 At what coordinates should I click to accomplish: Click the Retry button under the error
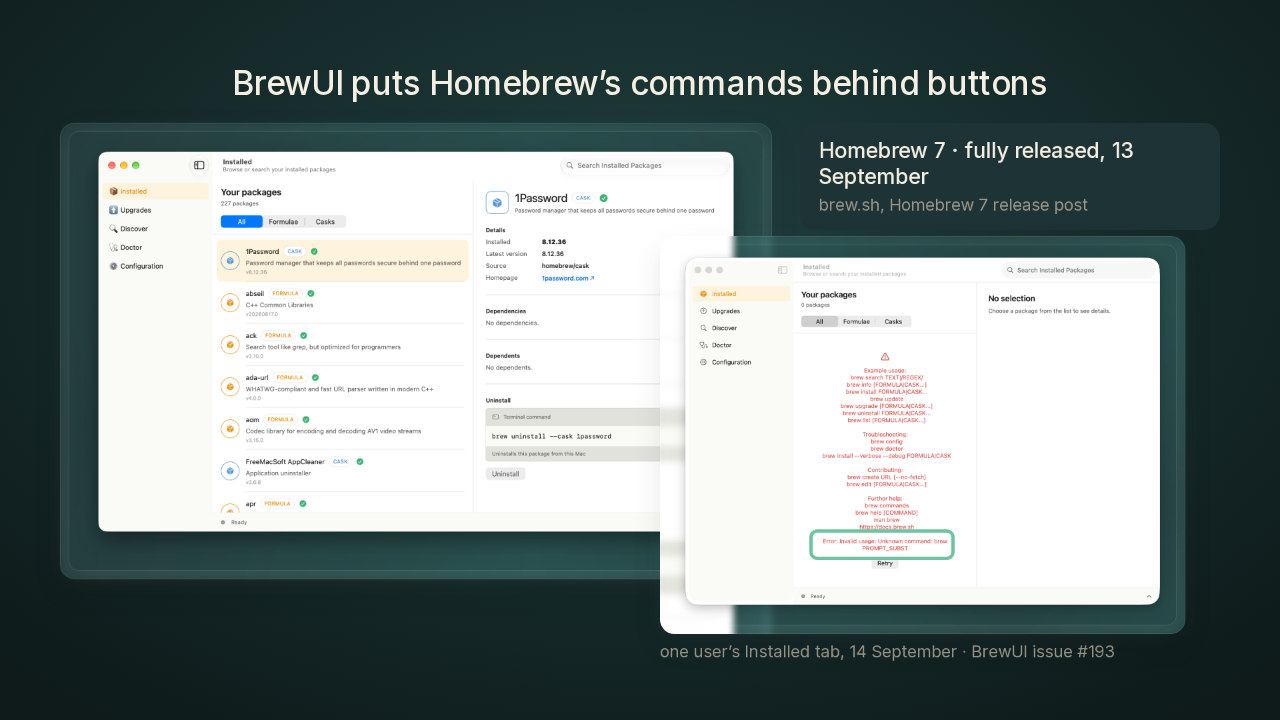tap(884, 563)
